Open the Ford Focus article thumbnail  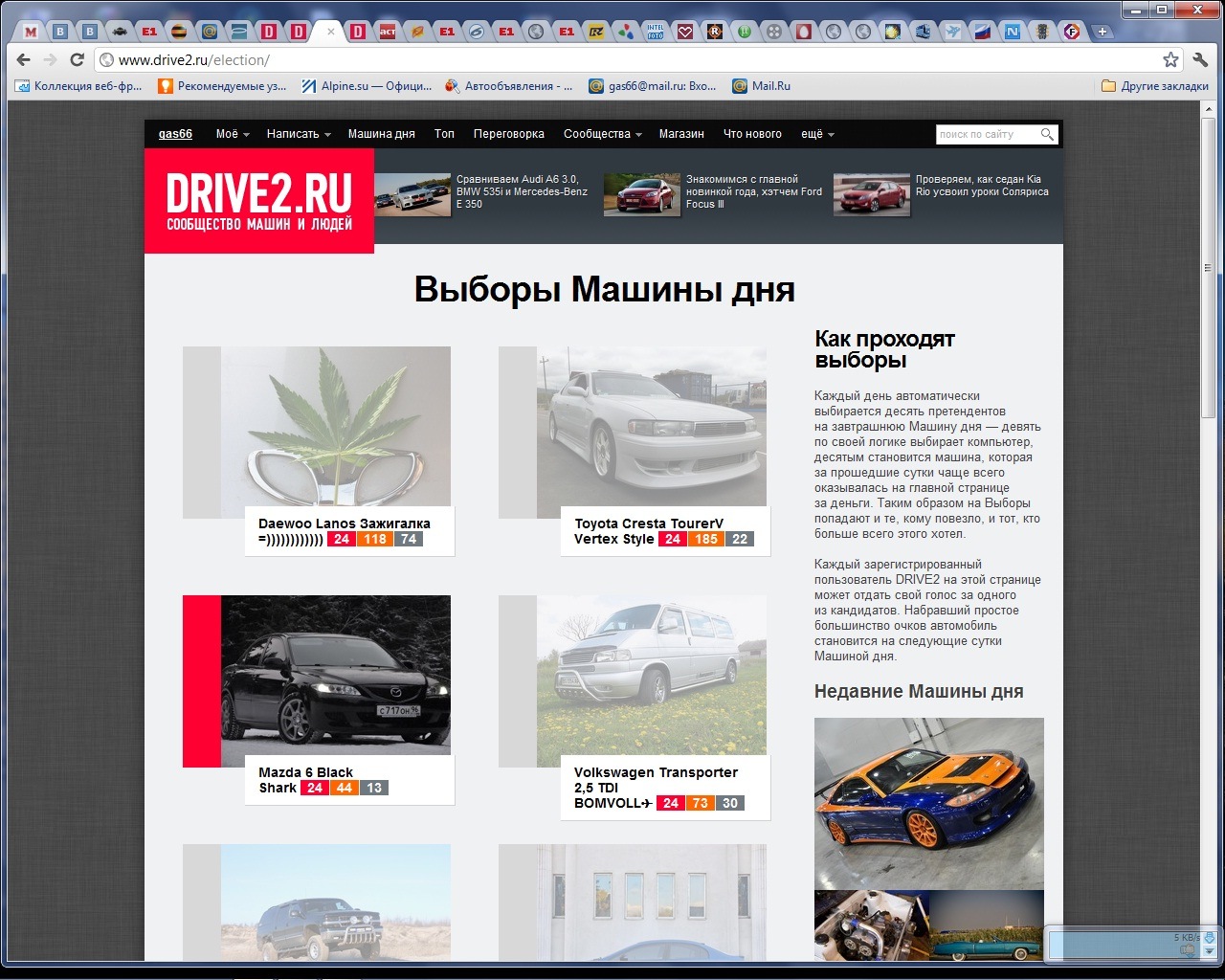point(642,194)
